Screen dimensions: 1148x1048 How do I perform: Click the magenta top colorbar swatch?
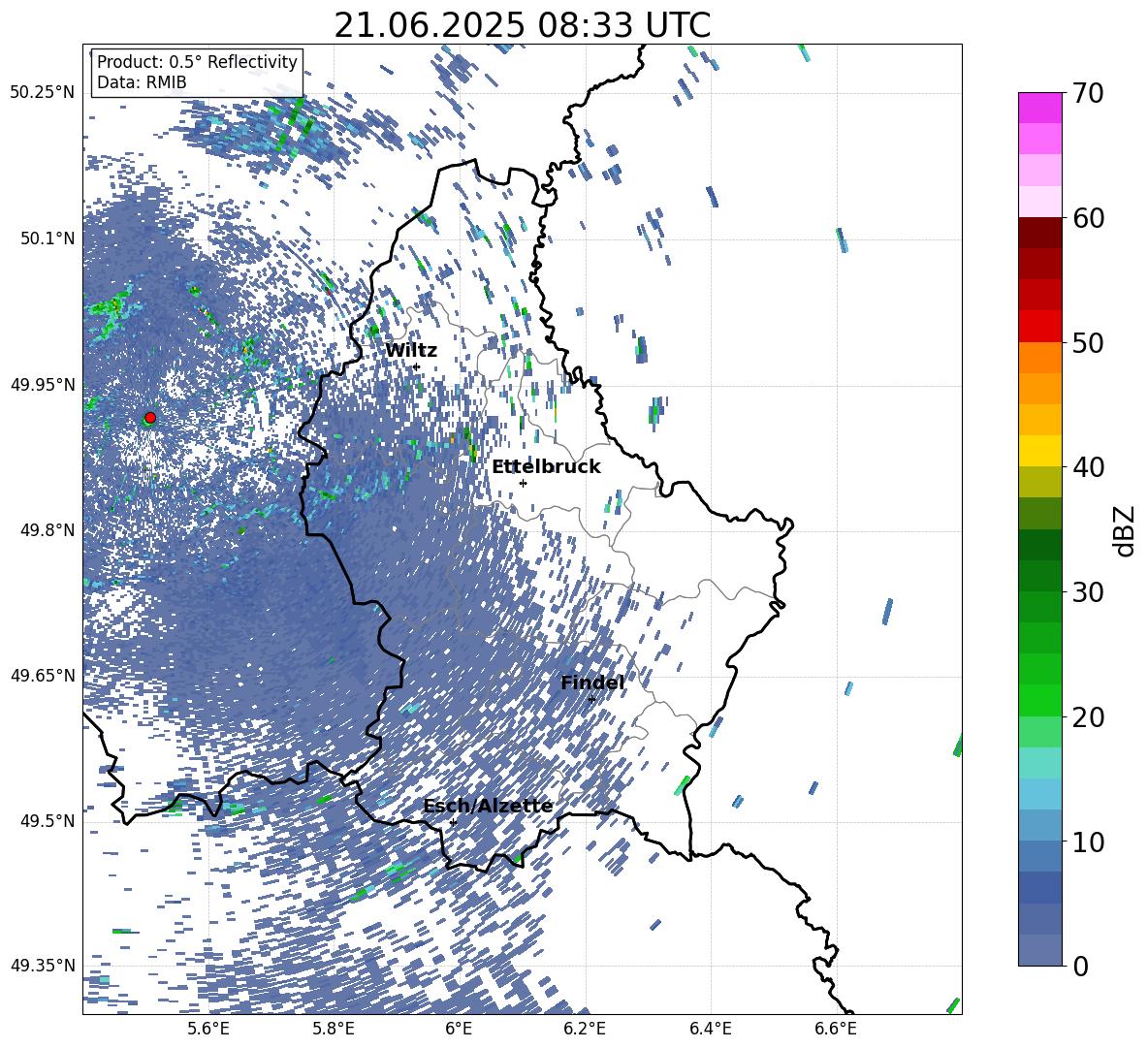click(1039, 108)
